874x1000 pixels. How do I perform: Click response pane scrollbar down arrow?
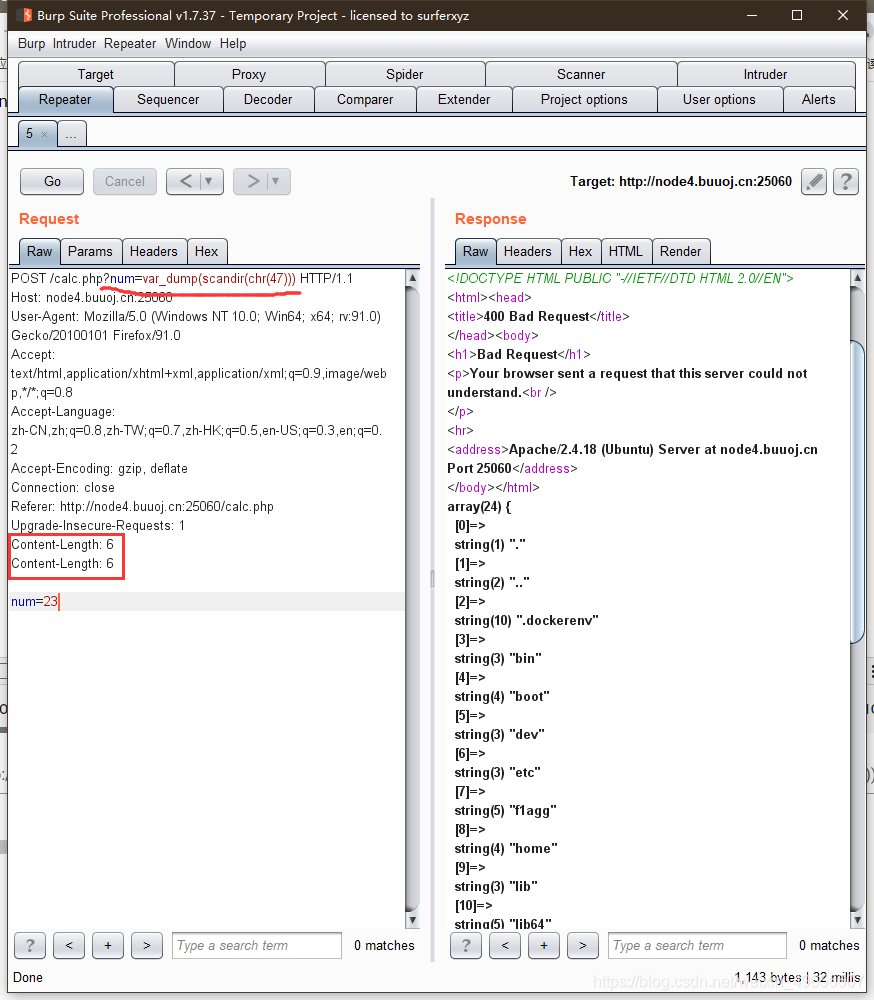click(x=857, y=920)
